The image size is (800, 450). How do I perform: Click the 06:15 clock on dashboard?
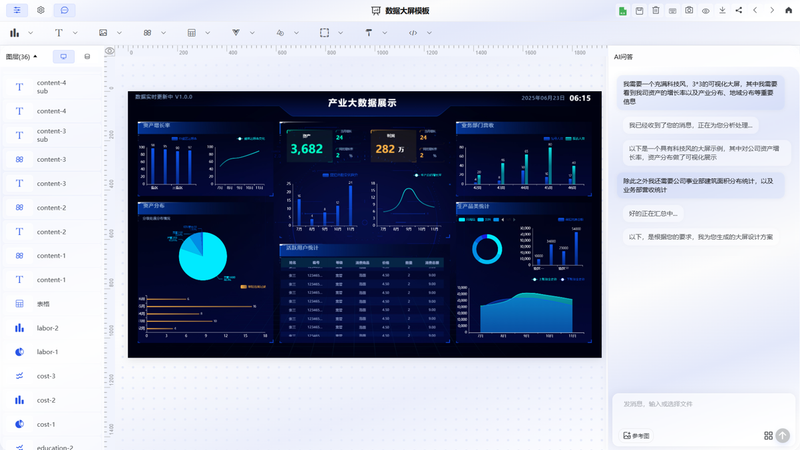(x=580, y=98)
